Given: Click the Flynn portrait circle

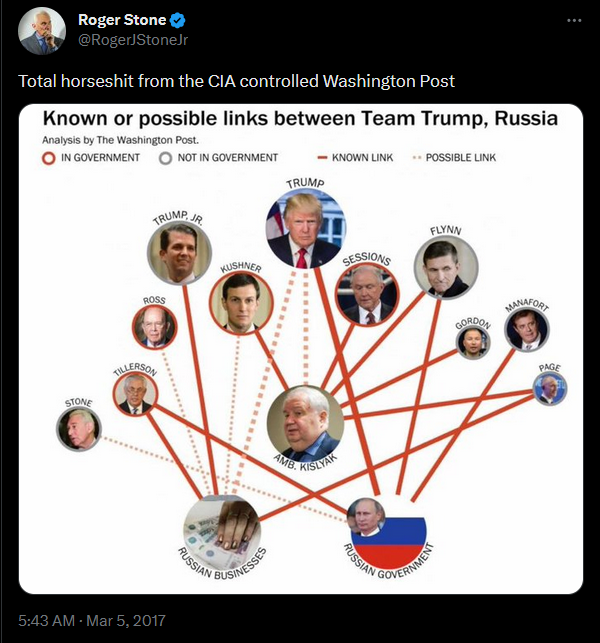Looking at the screenshot, I should (446, 267).
